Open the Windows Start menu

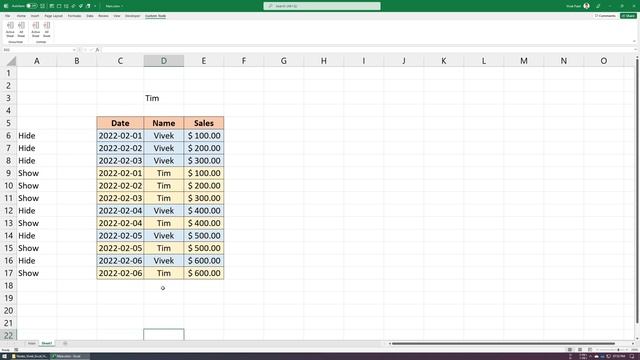pyautogui.click(x=4, y=356)
